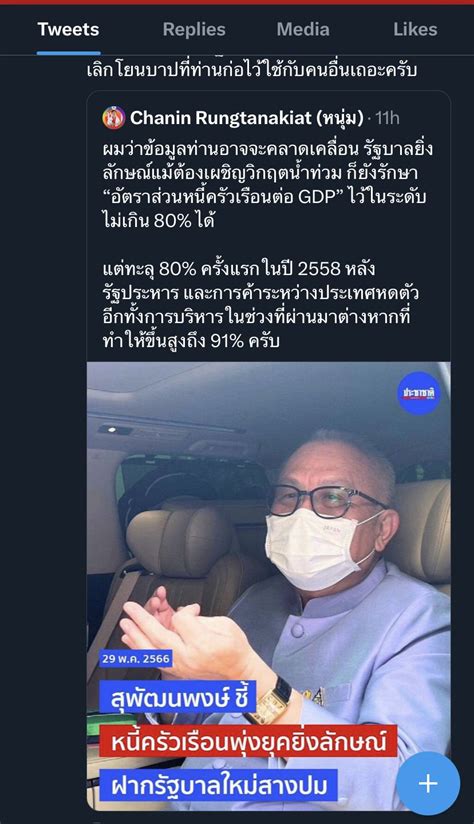Select the active Tweets tab
474x824 pixels.
[68, 29]
